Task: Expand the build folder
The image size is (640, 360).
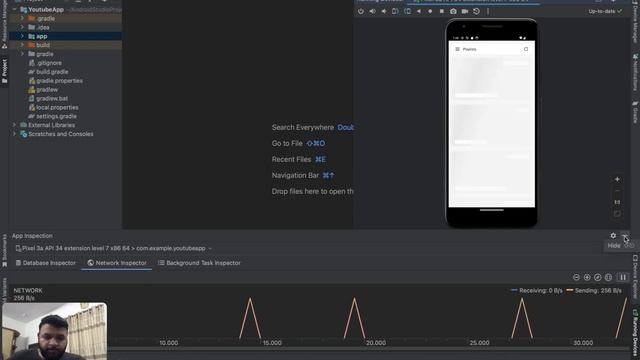Action: click(22, 45)
